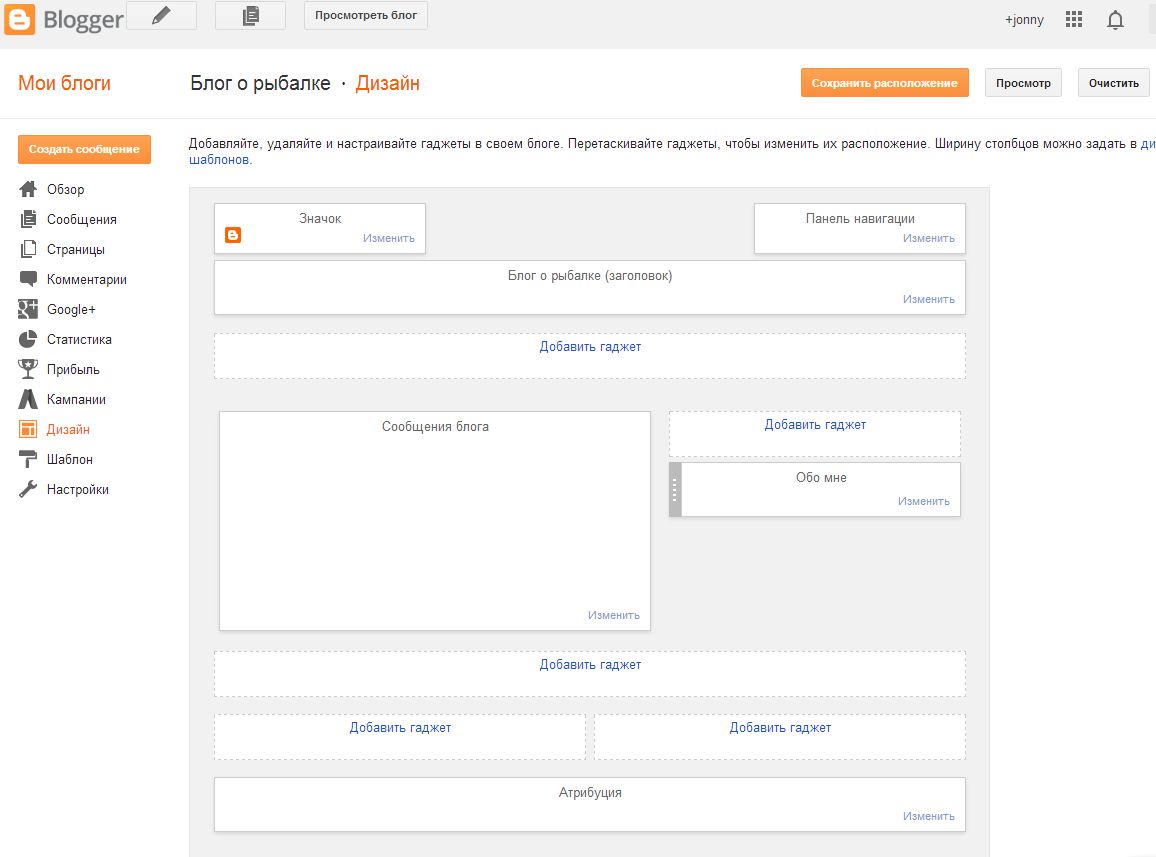Click the pencil icon to create a post
This screenshot has height=857, width=1156.
tap(161, 16)
